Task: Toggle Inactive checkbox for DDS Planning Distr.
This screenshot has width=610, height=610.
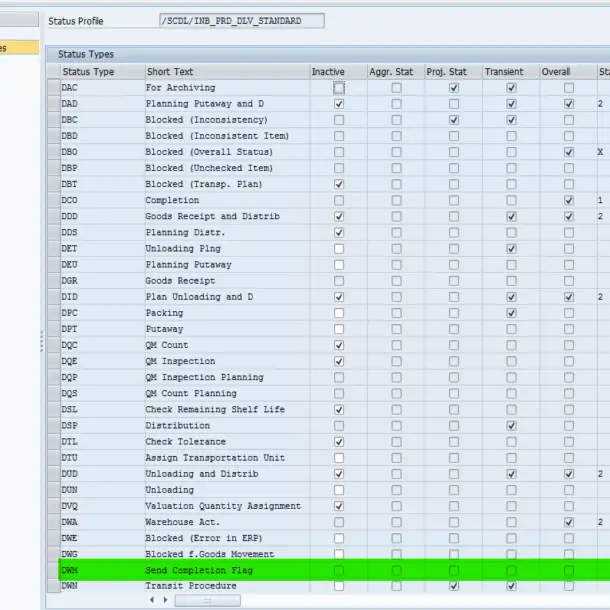Action: pos(339,233)
